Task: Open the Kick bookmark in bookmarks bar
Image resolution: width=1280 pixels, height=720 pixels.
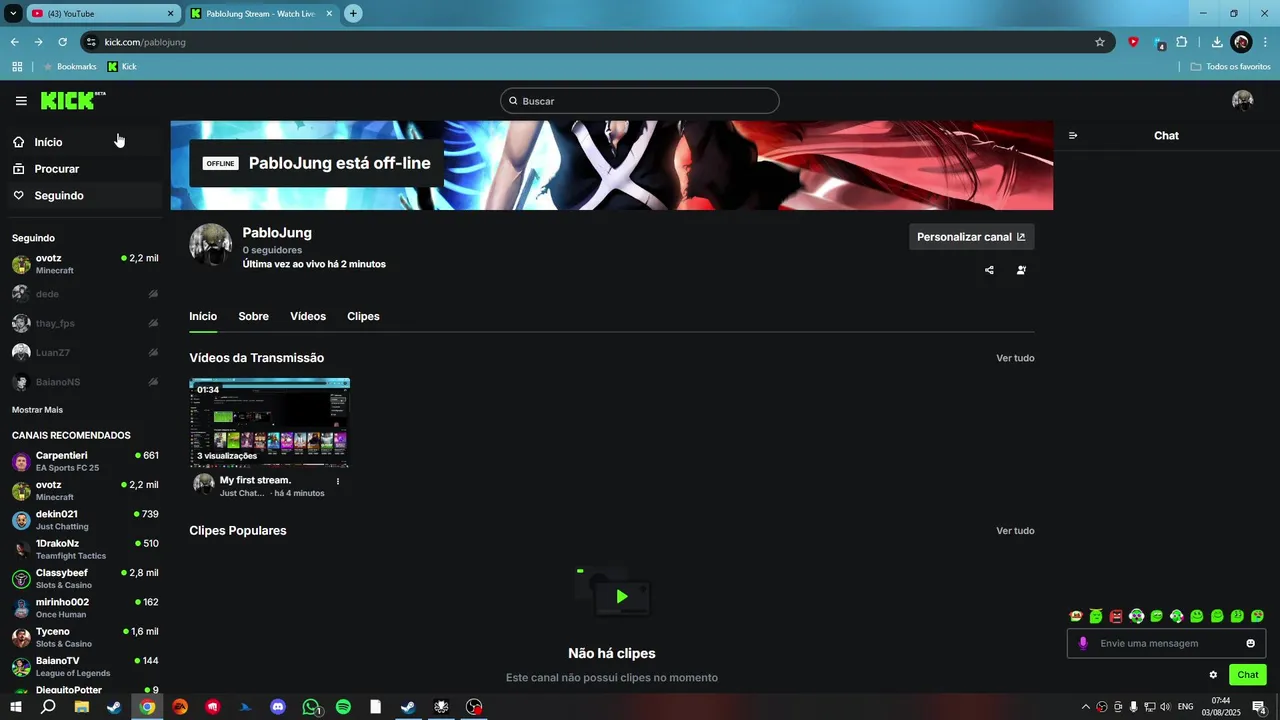Action: [122, 67]
